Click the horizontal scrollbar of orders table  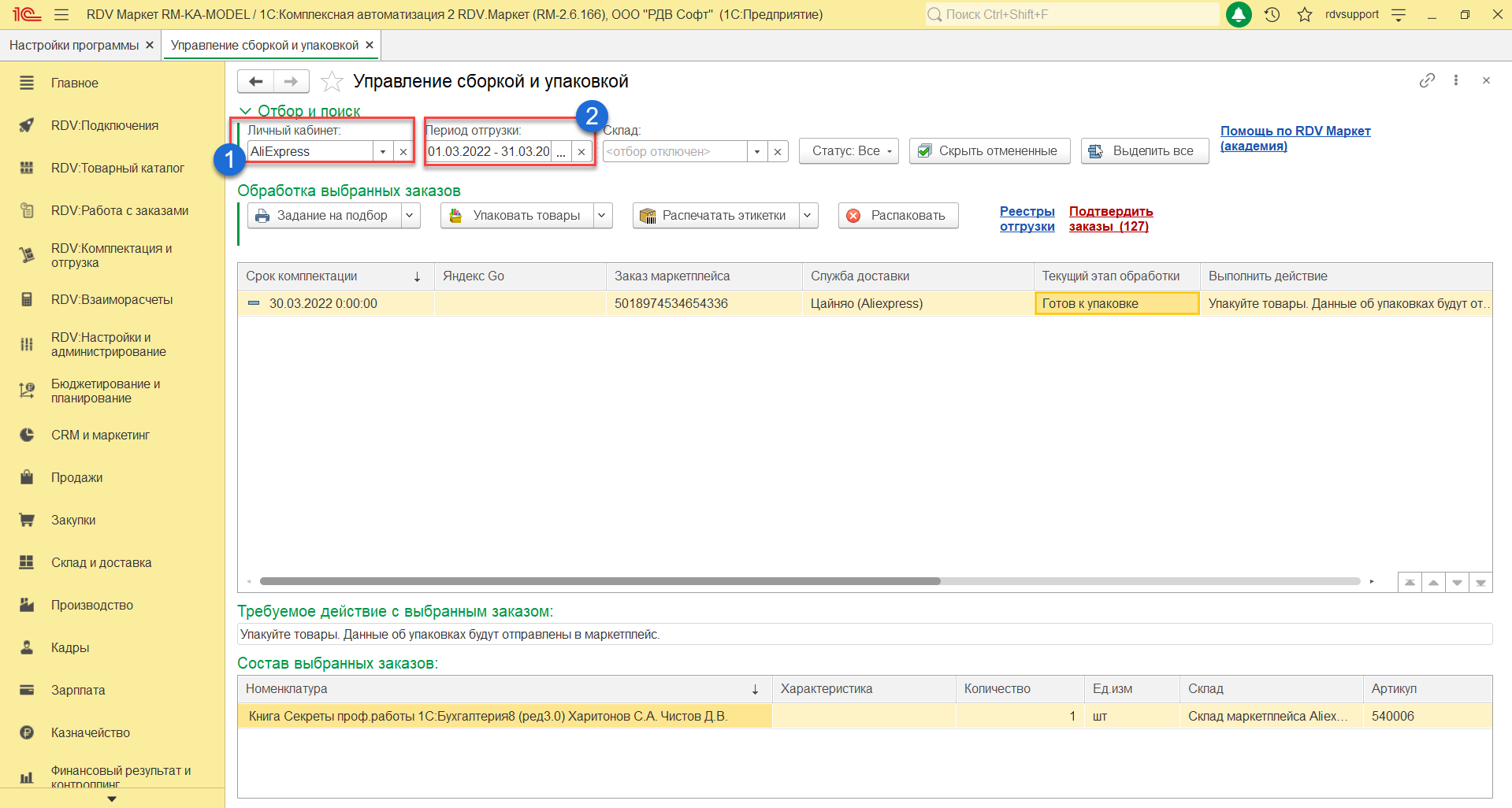click(599, 581)
